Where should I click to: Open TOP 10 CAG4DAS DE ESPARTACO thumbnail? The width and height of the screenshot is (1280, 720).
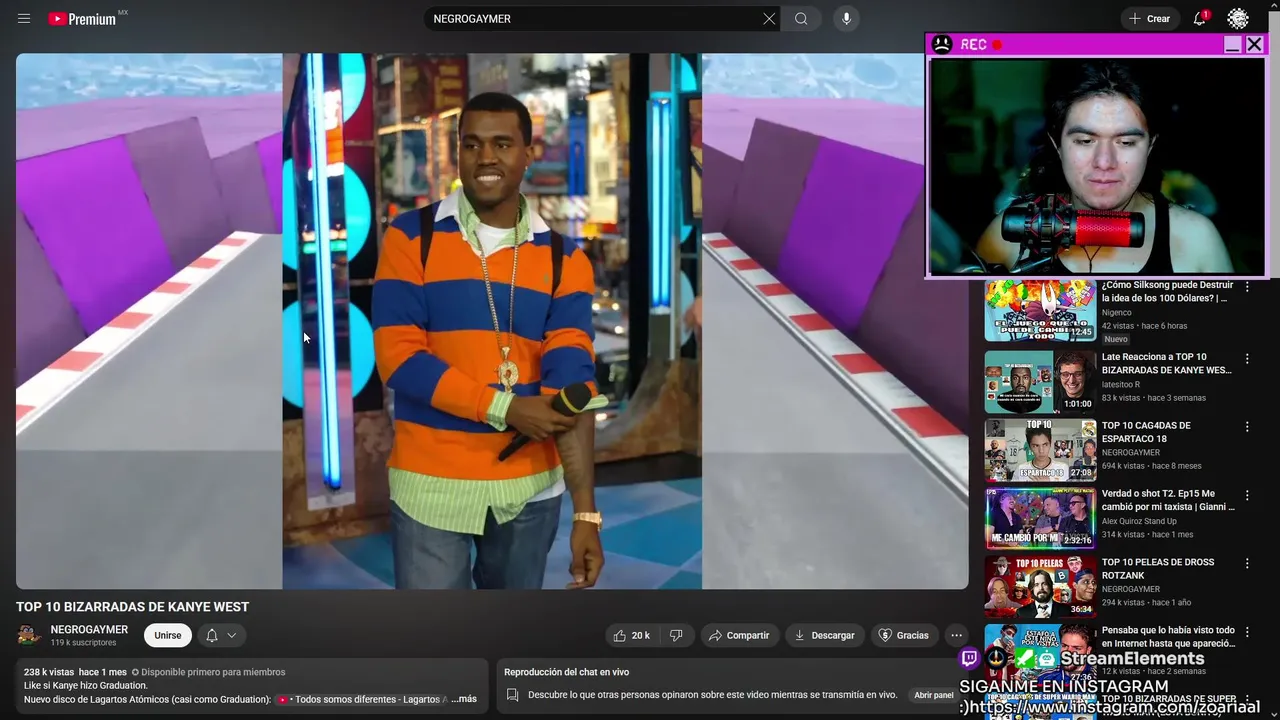(x=1040, y=450)
